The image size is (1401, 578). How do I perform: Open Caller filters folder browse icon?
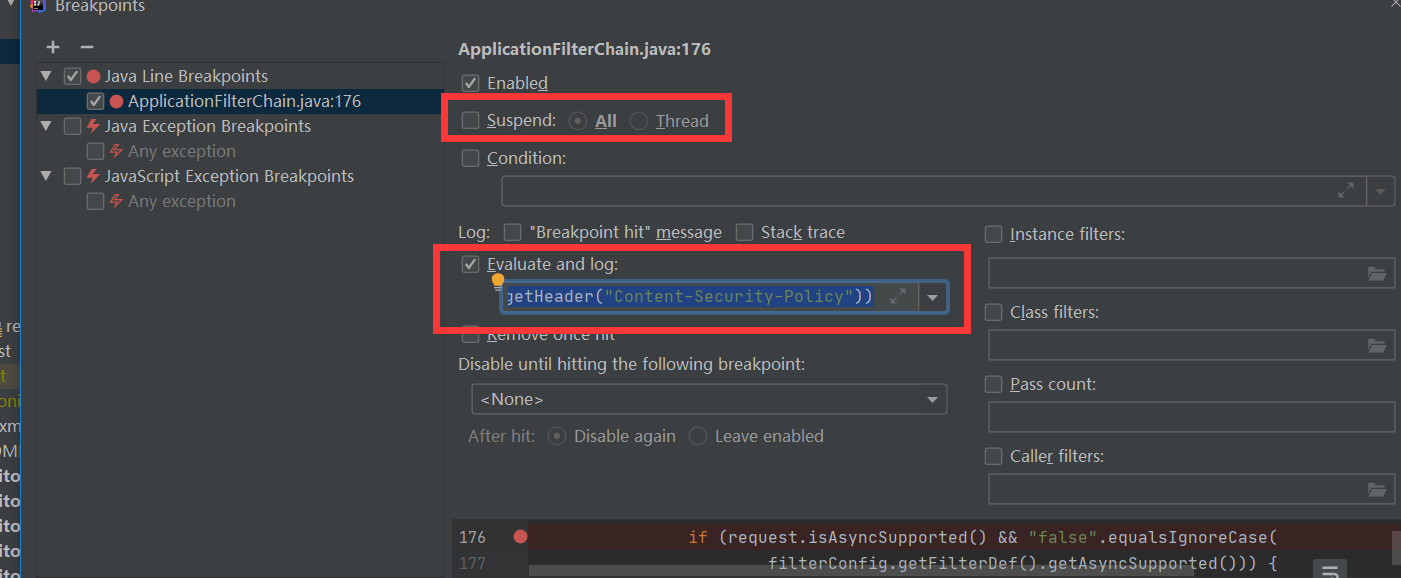tap(1377, 489)
